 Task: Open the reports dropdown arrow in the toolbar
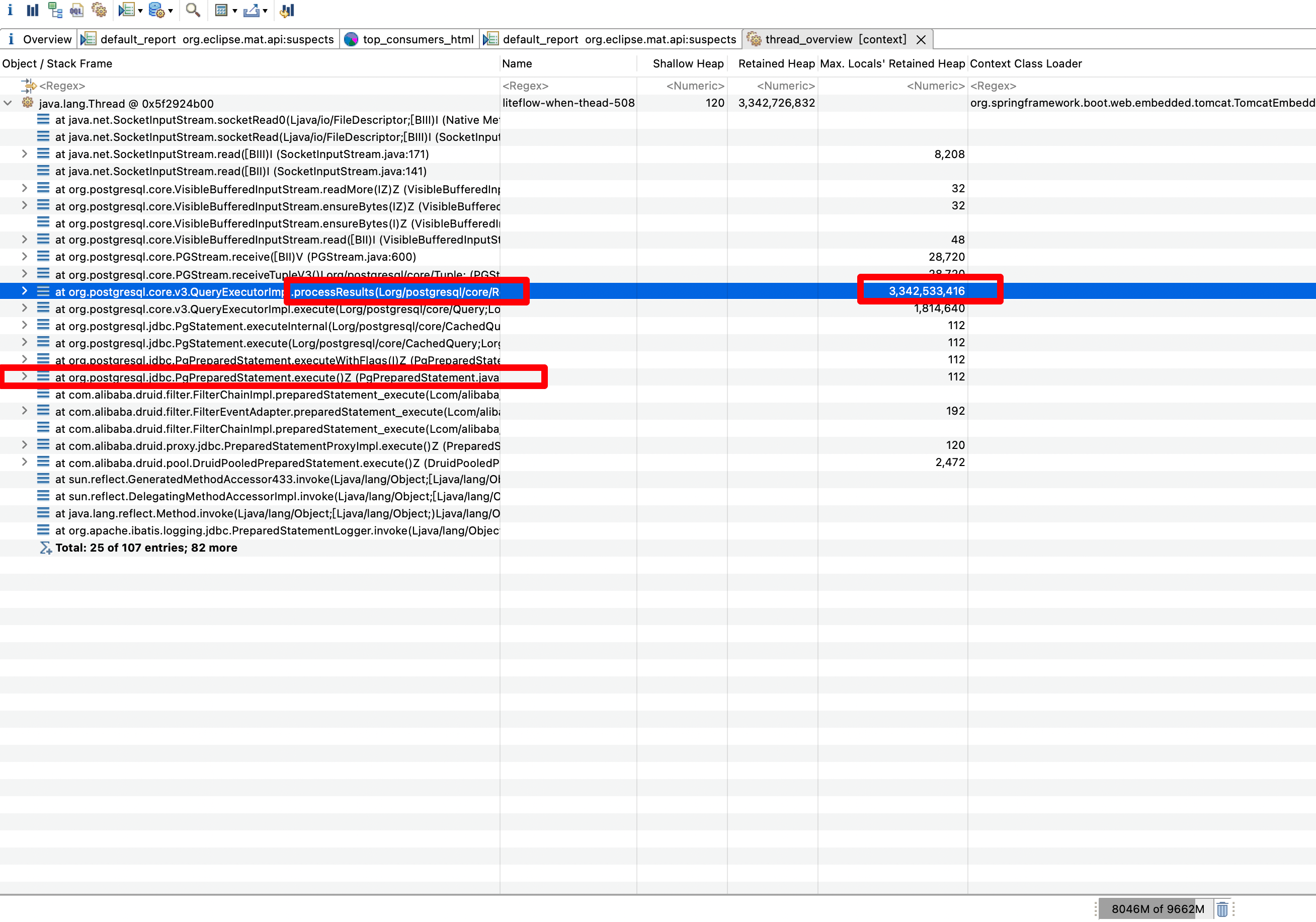pos(140,11)
